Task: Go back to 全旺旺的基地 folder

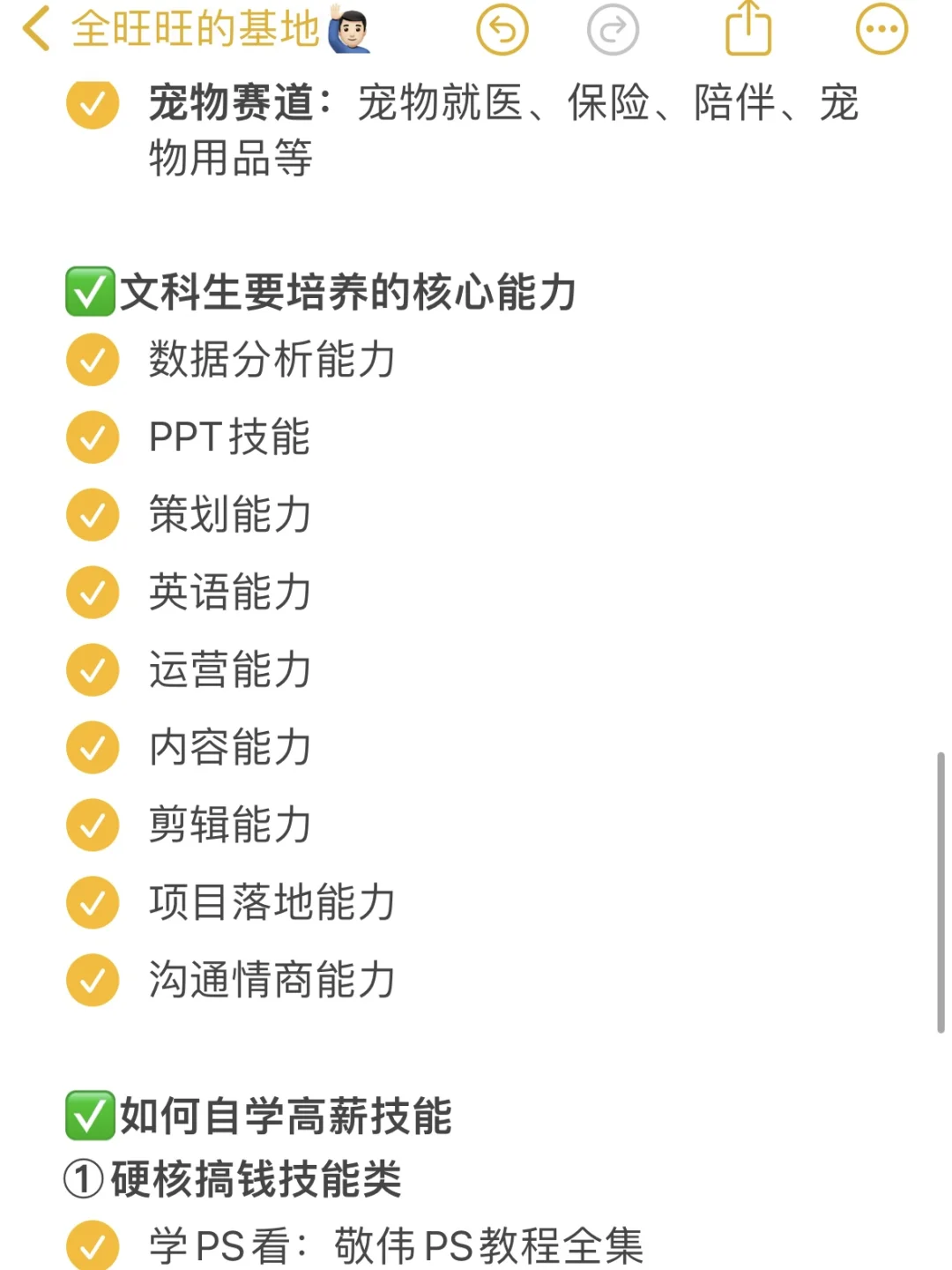Action: tap(196, 29)
